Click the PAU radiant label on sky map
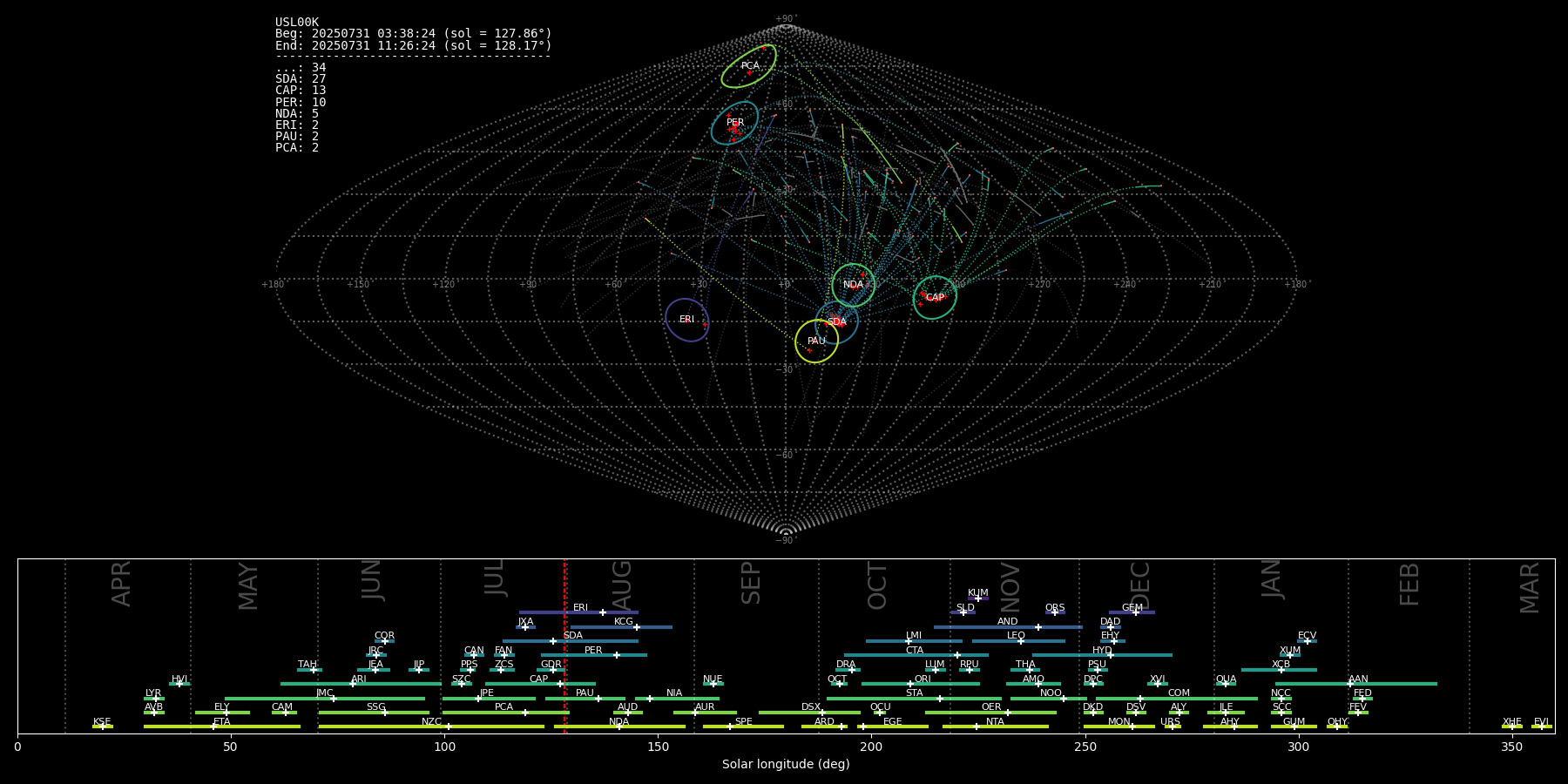Screen dimensions: 1568x784 pyautogui.click(x=816, y=341)
